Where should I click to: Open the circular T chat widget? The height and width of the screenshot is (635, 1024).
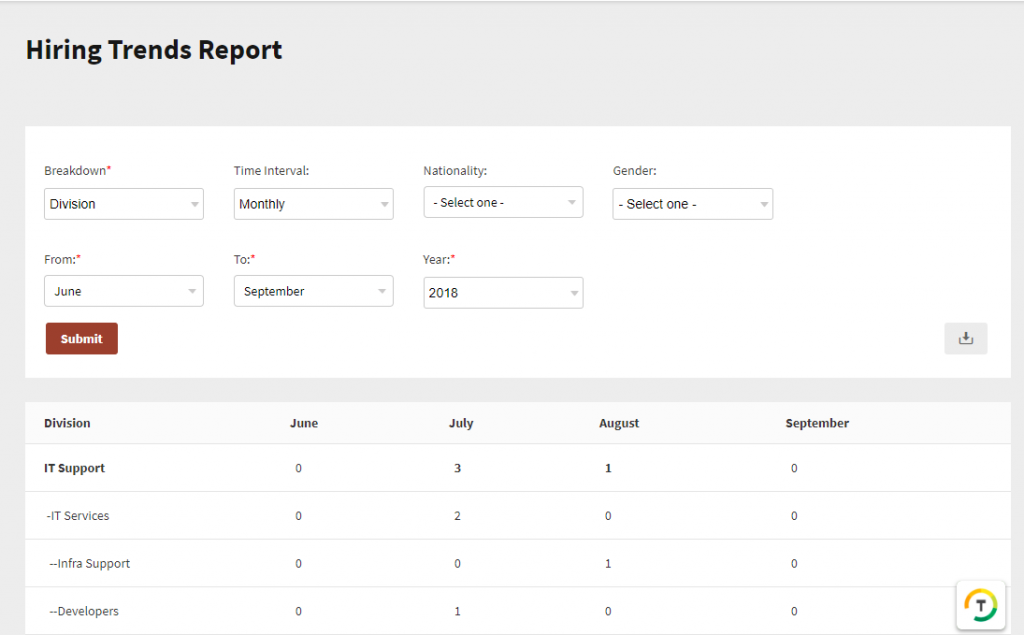click(x=980, y=605)
